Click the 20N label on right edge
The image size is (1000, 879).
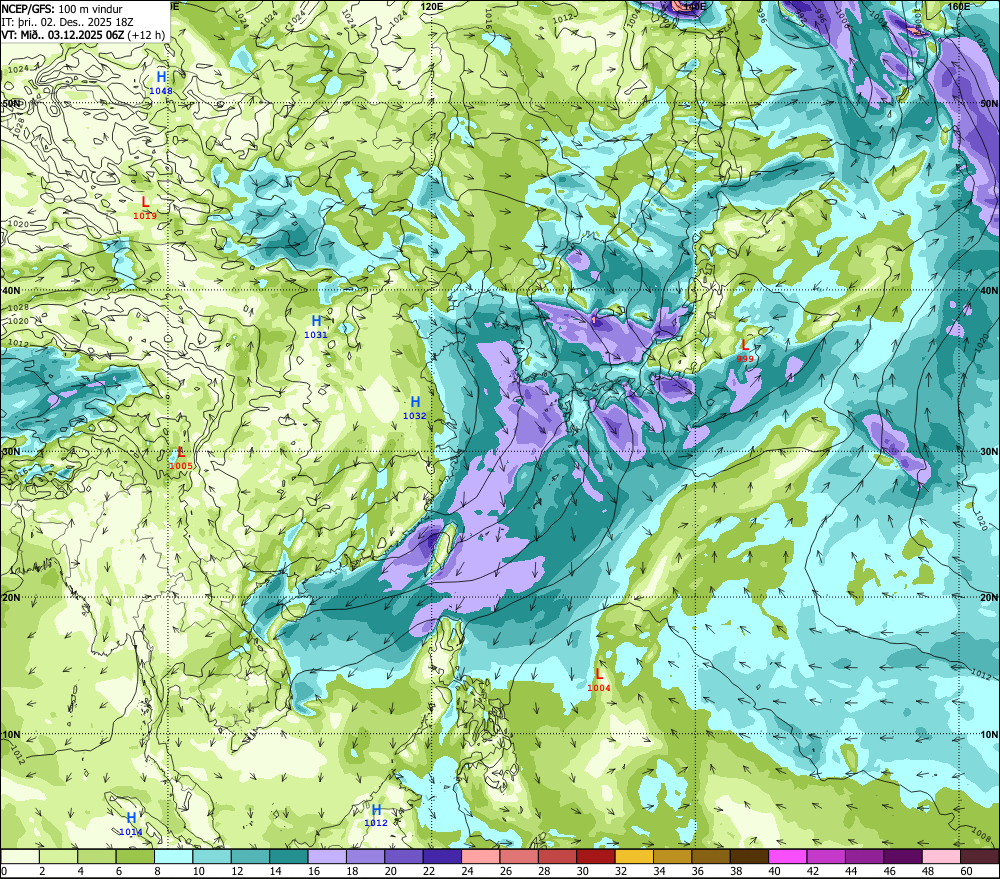[989, 598]
